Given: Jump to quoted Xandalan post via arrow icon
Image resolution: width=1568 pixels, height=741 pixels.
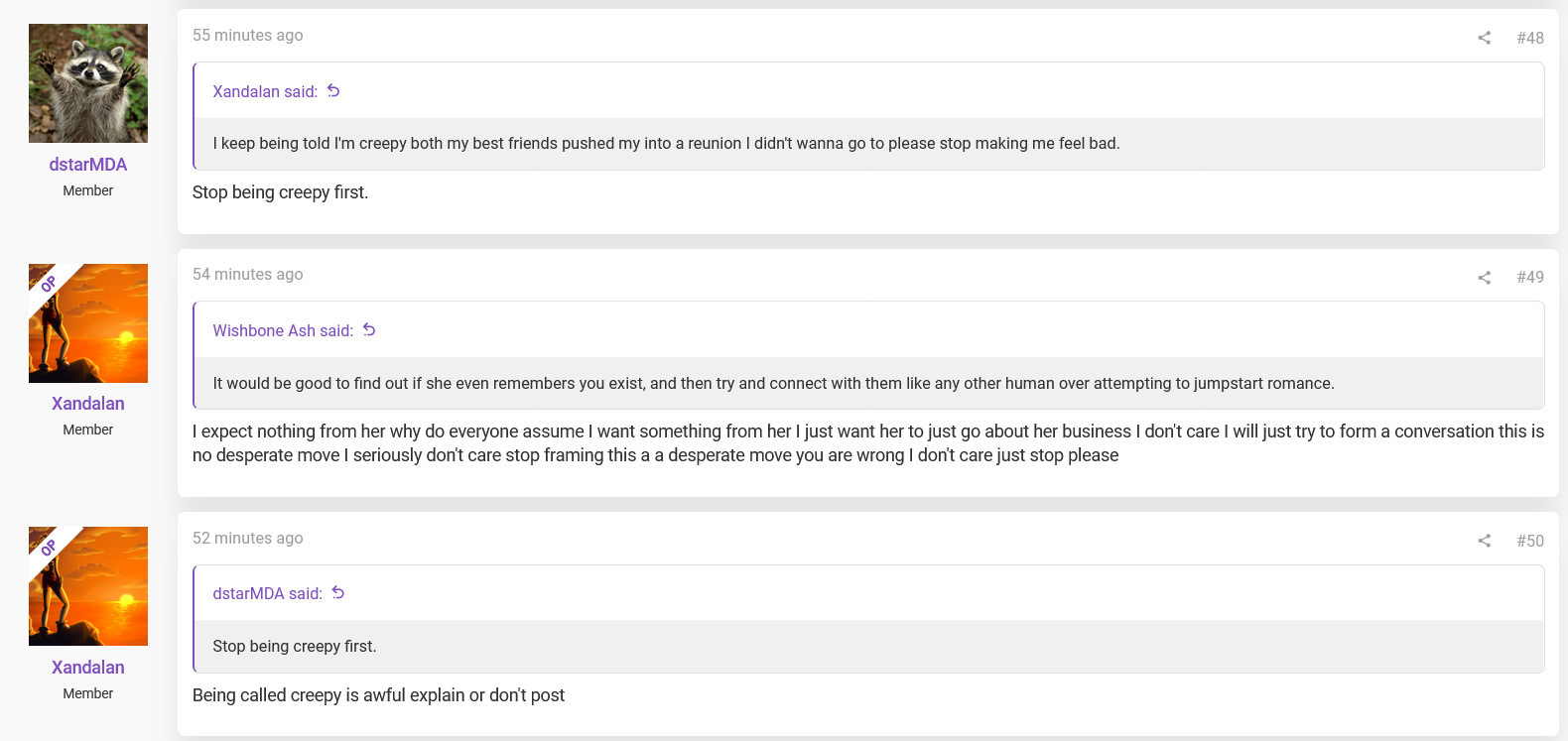Looking at the screenshot, I should (x=333, y=90).
